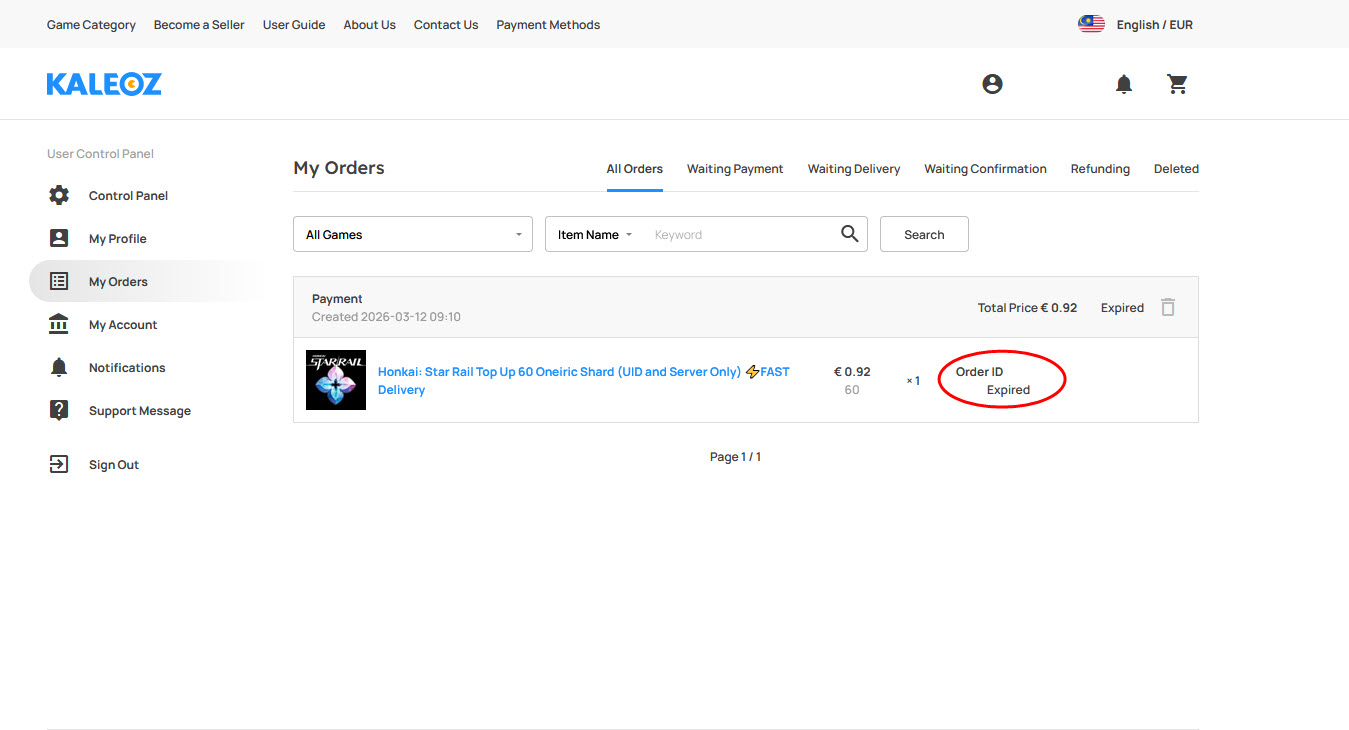Screen dimensions: 1349x730
Task: Open the Honkai: Star Rail Top Up link
Action: point(560,372)
